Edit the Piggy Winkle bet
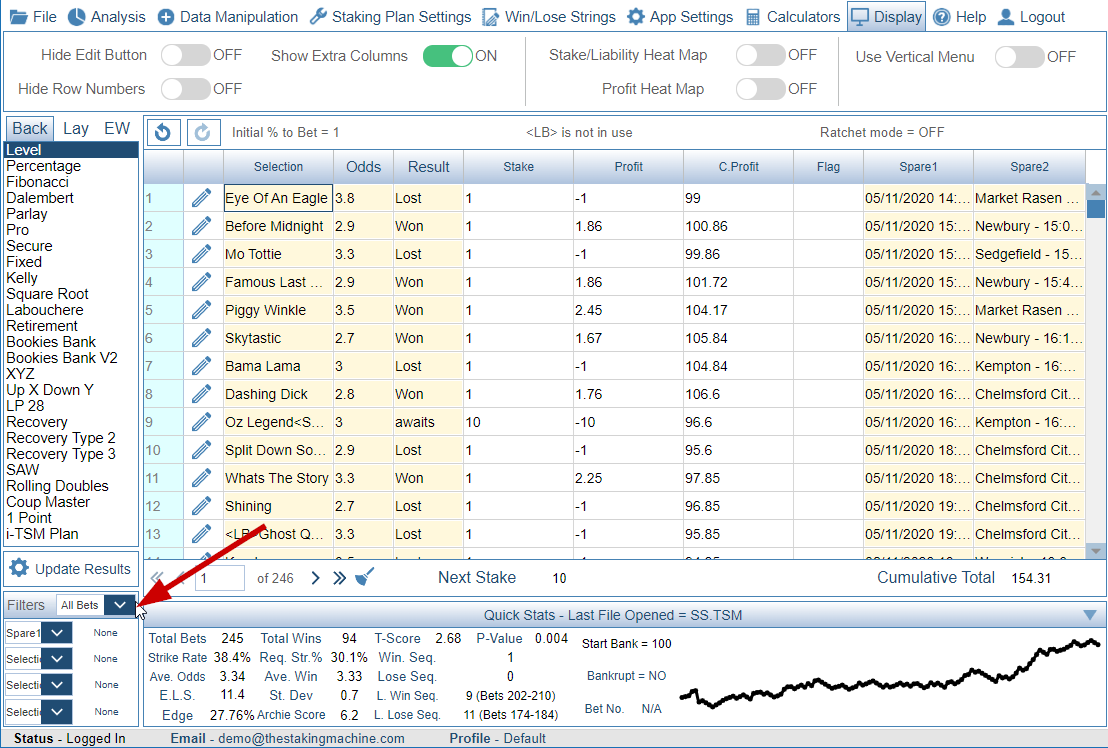1108x748 pixels. [201, 310]
